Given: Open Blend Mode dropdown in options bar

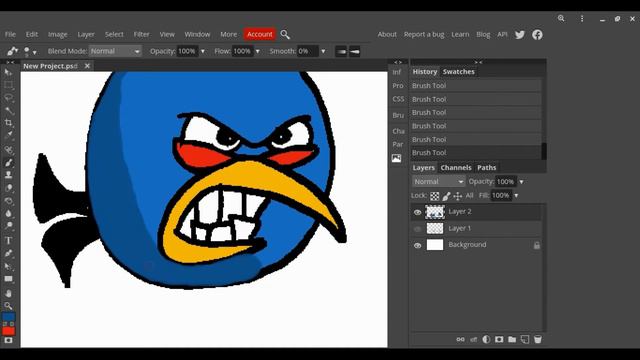Looking at the screenshot, I should [115, 51].
